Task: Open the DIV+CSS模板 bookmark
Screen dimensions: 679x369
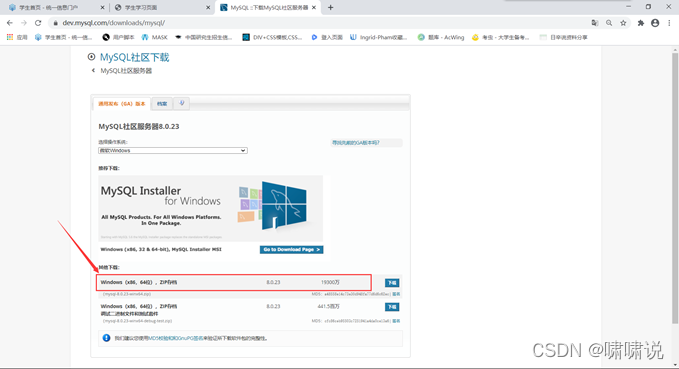Action: point(272,37)
